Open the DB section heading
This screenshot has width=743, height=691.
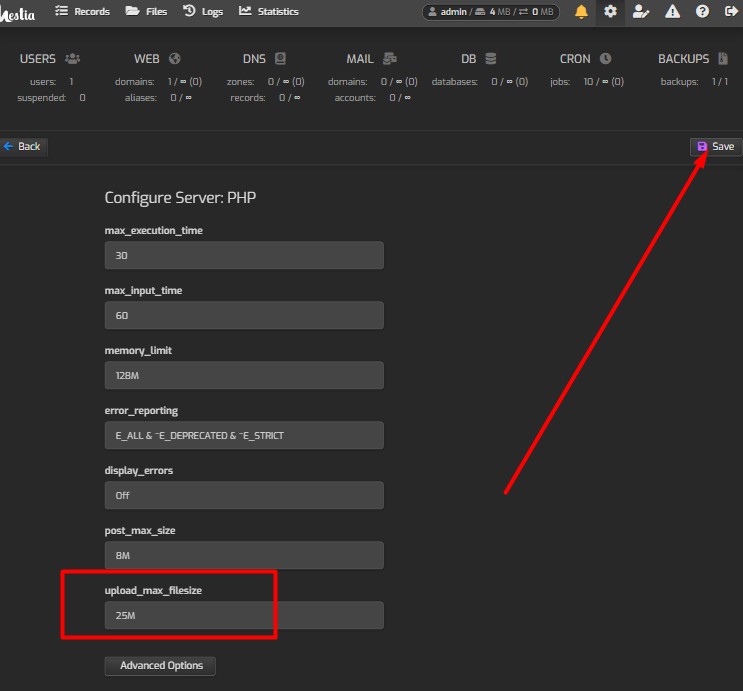pos(469,59)
